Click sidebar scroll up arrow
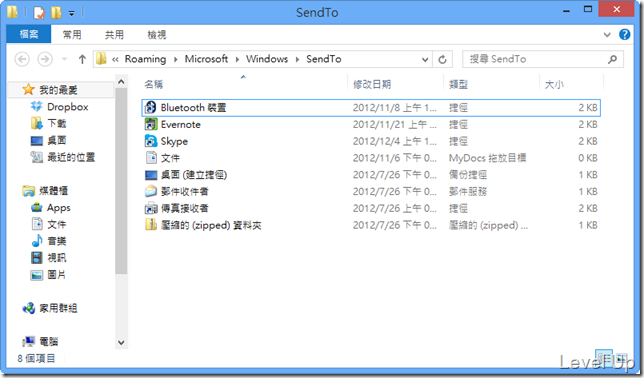Image resolution: width=644 pixels, height=378 pixels. pos(121,82)
